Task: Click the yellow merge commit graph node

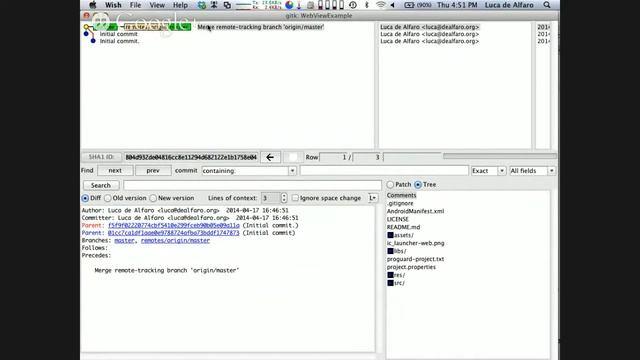Action: click(x=86, y=27)
